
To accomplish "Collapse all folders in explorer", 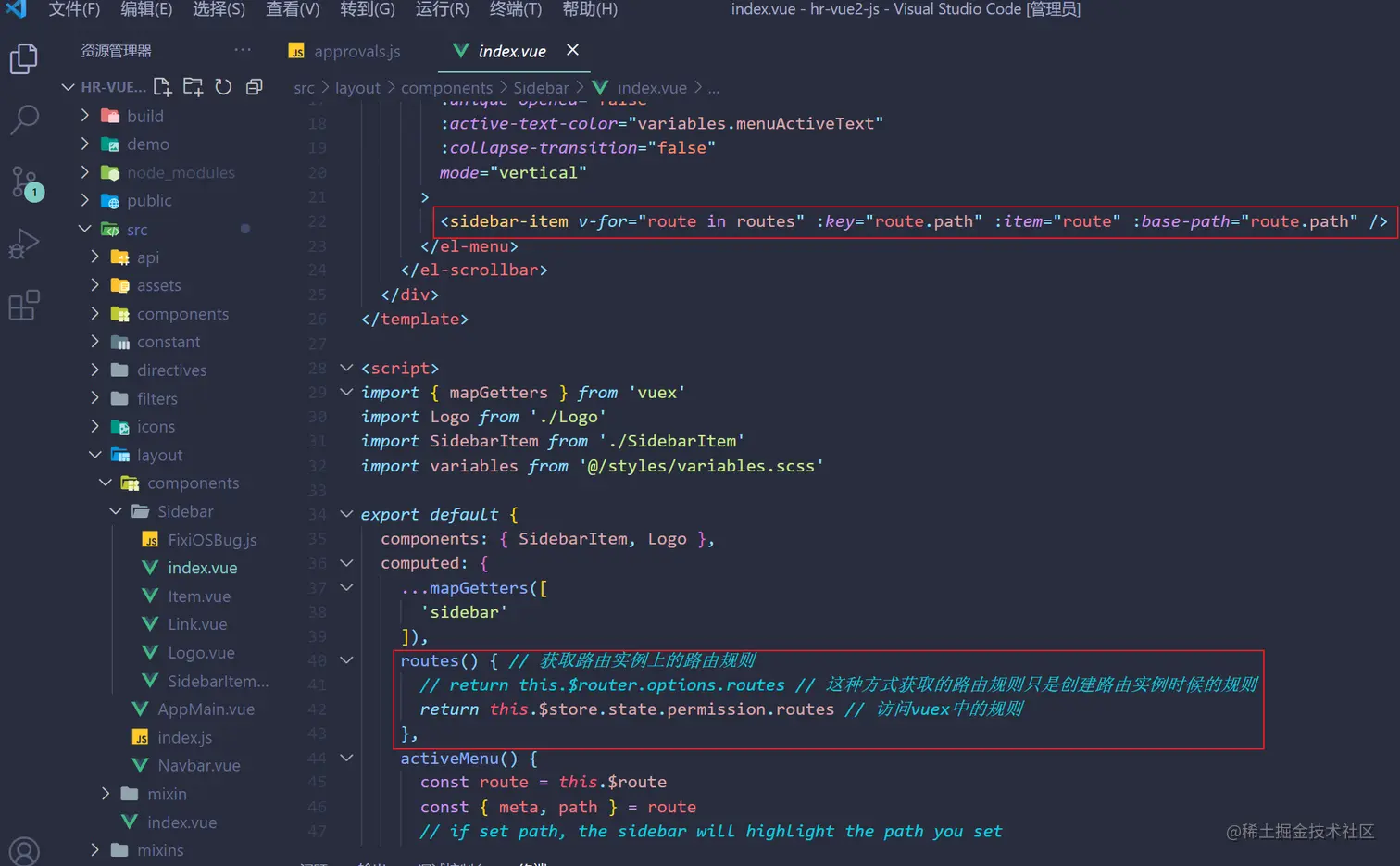I will click(x=254, y=87).
